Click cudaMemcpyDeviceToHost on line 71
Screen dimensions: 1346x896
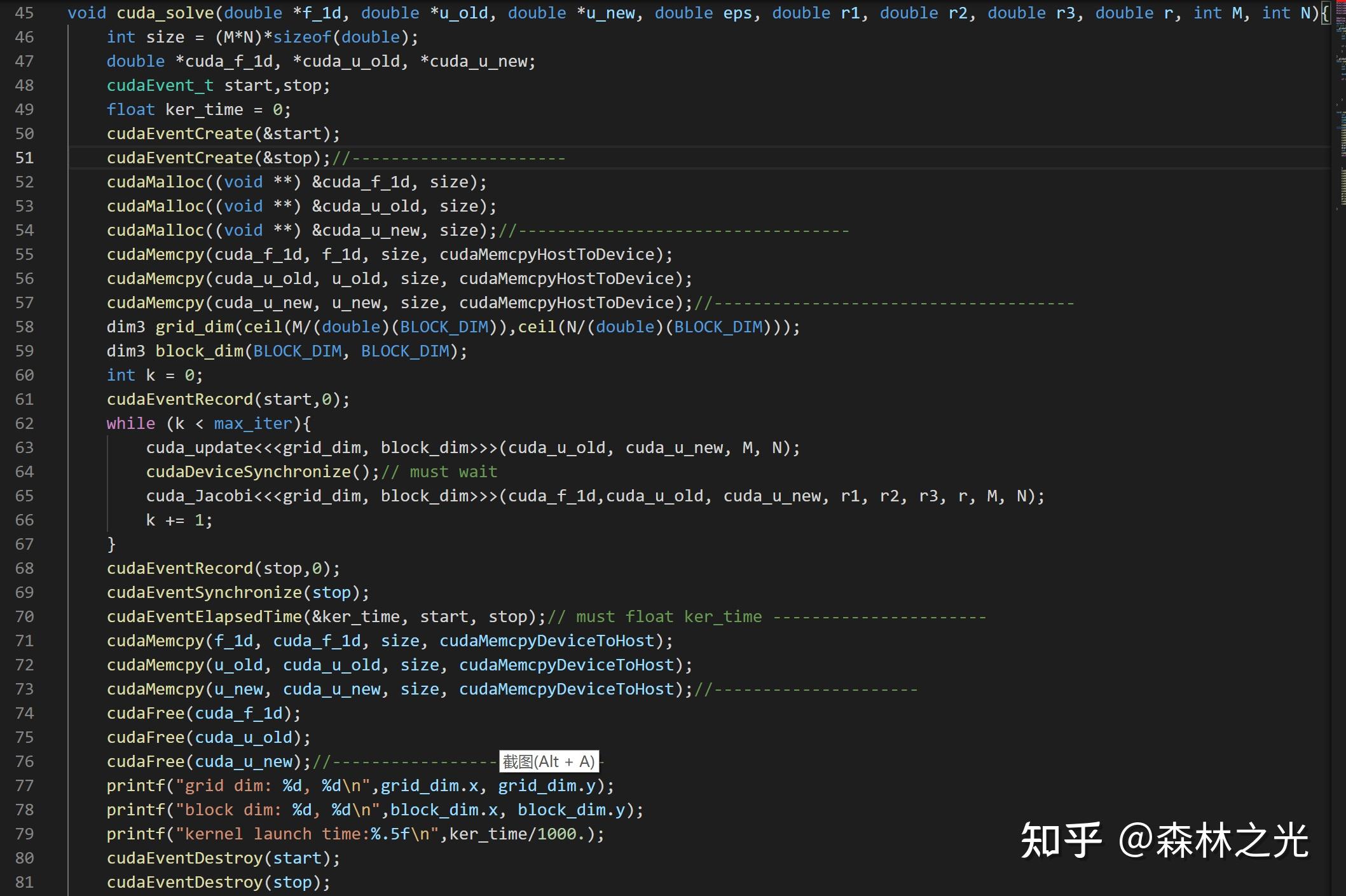tap(547, 641)
